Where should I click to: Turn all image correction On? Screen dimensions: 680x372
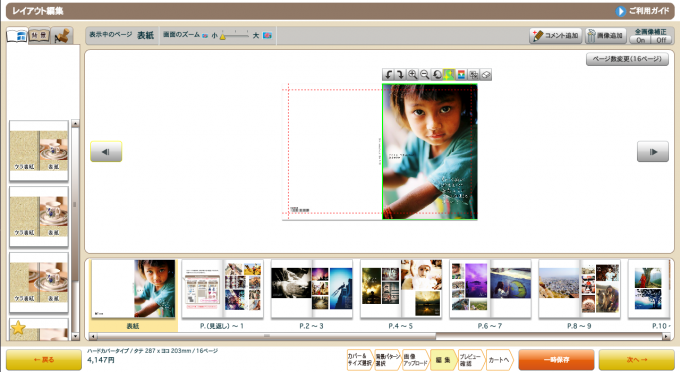[x=641, y=40]
